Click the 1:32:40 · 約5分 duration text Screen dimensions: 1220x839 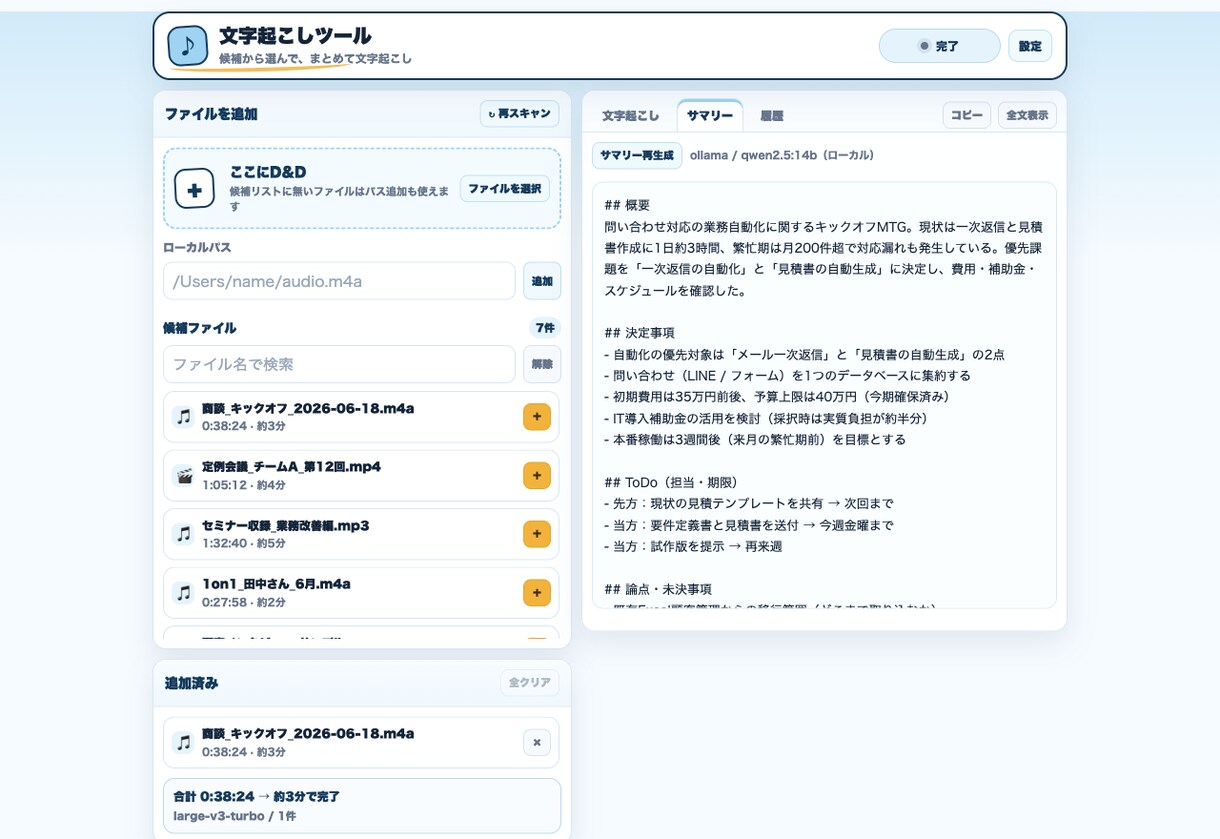coord(244,543)
